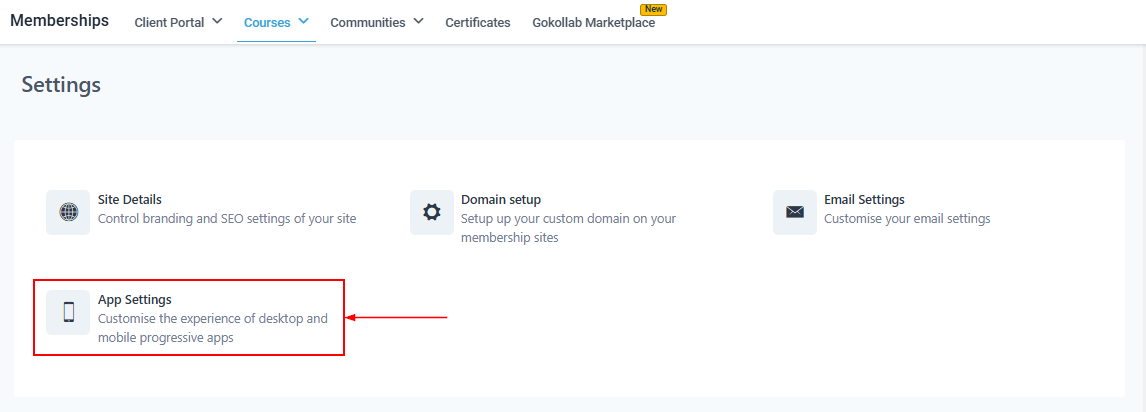Viewport: 1146px width, 412px height.
Task: Open the Site Details title link
Action: pyautogui.click(x=130, y=200)
